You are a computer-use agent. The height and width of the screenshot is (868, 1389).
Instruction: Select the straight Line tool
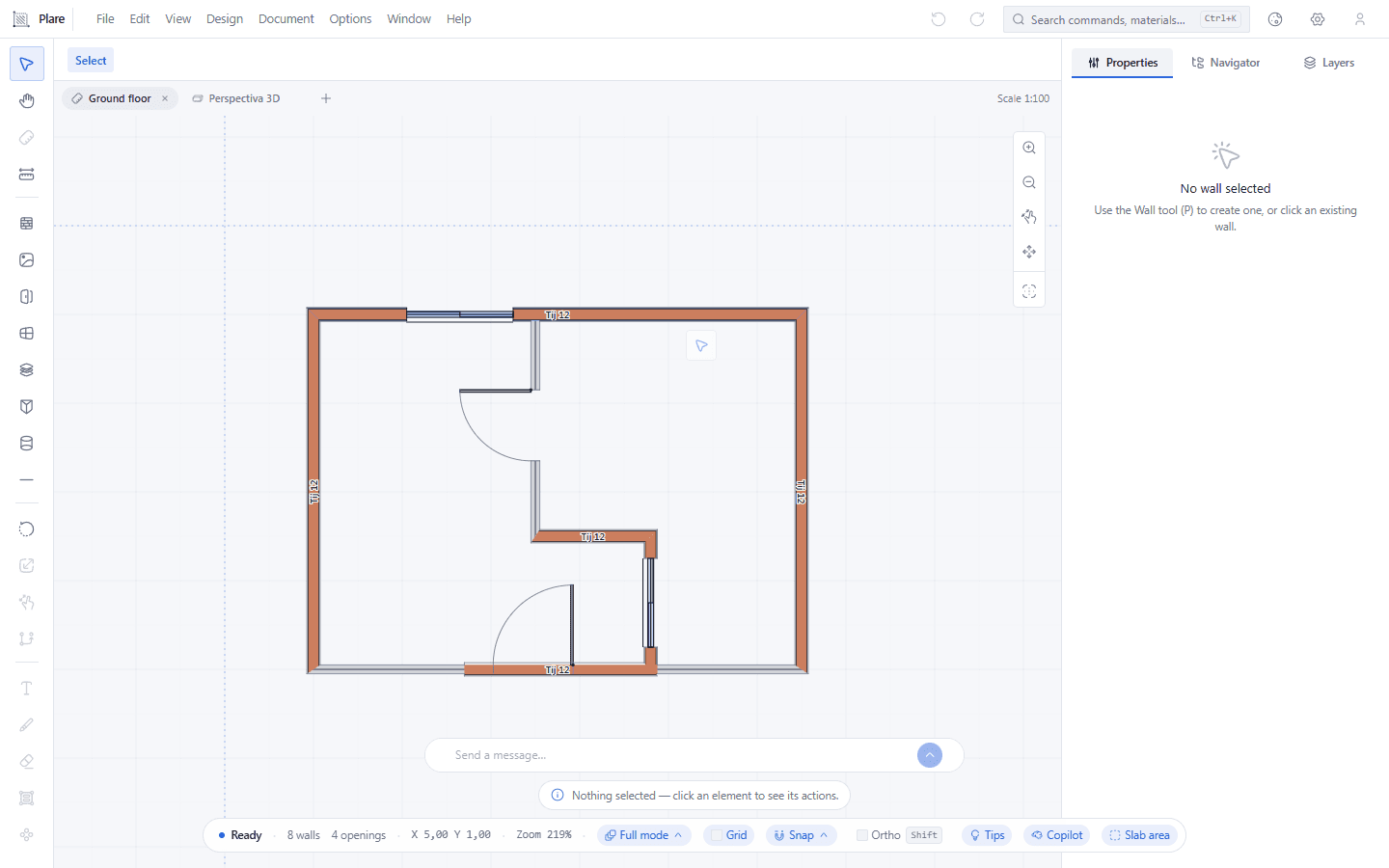[x=27, y=479]
